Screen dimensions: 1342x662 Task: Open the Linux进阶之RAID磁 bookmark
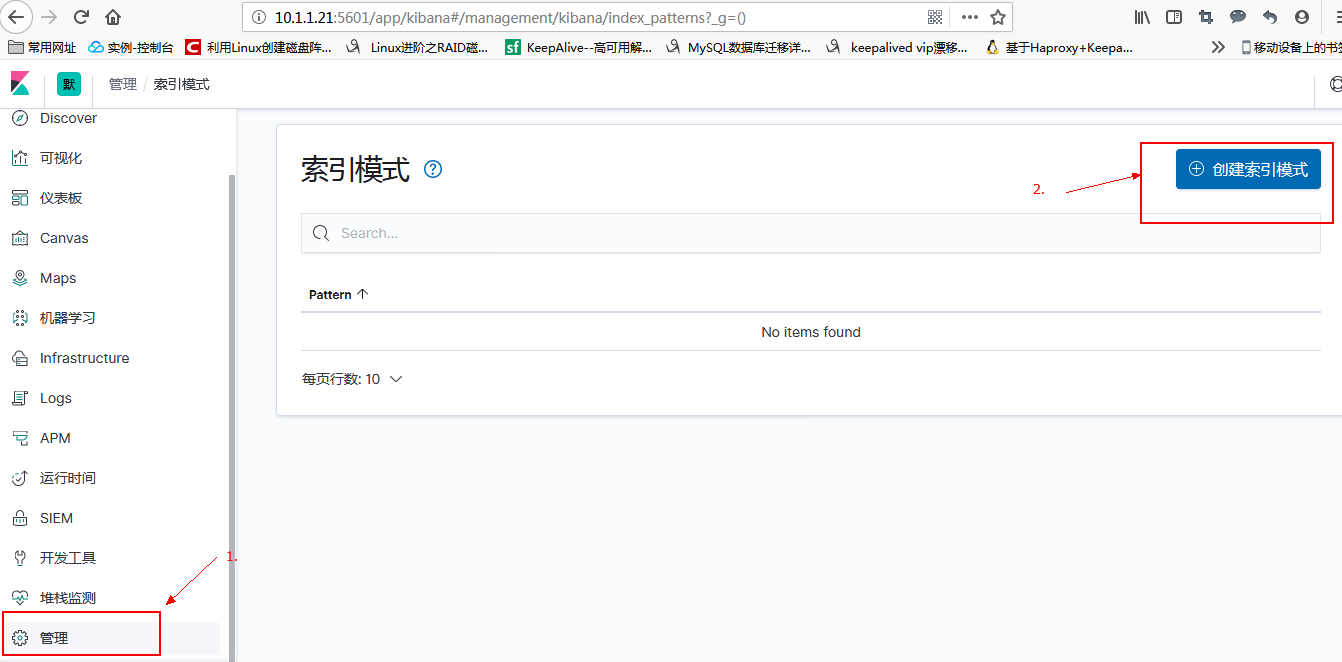click(417, 47)
